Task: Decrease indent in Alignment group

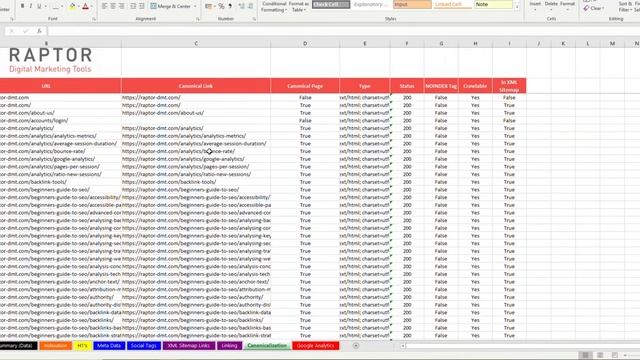Action: click(133, 6)
